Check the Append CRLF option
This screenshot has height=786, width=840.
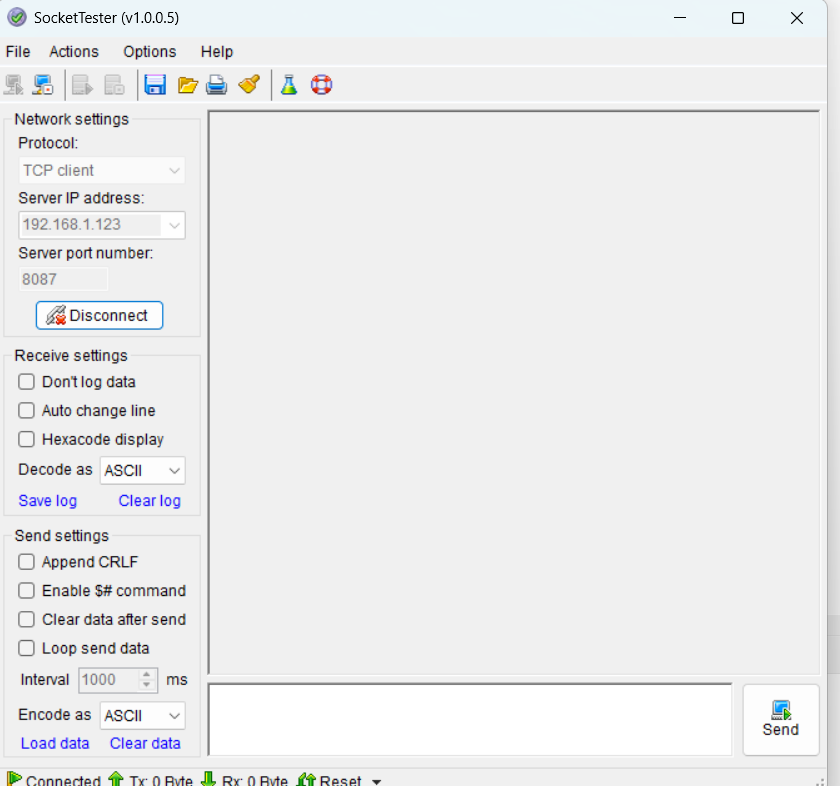26,562
